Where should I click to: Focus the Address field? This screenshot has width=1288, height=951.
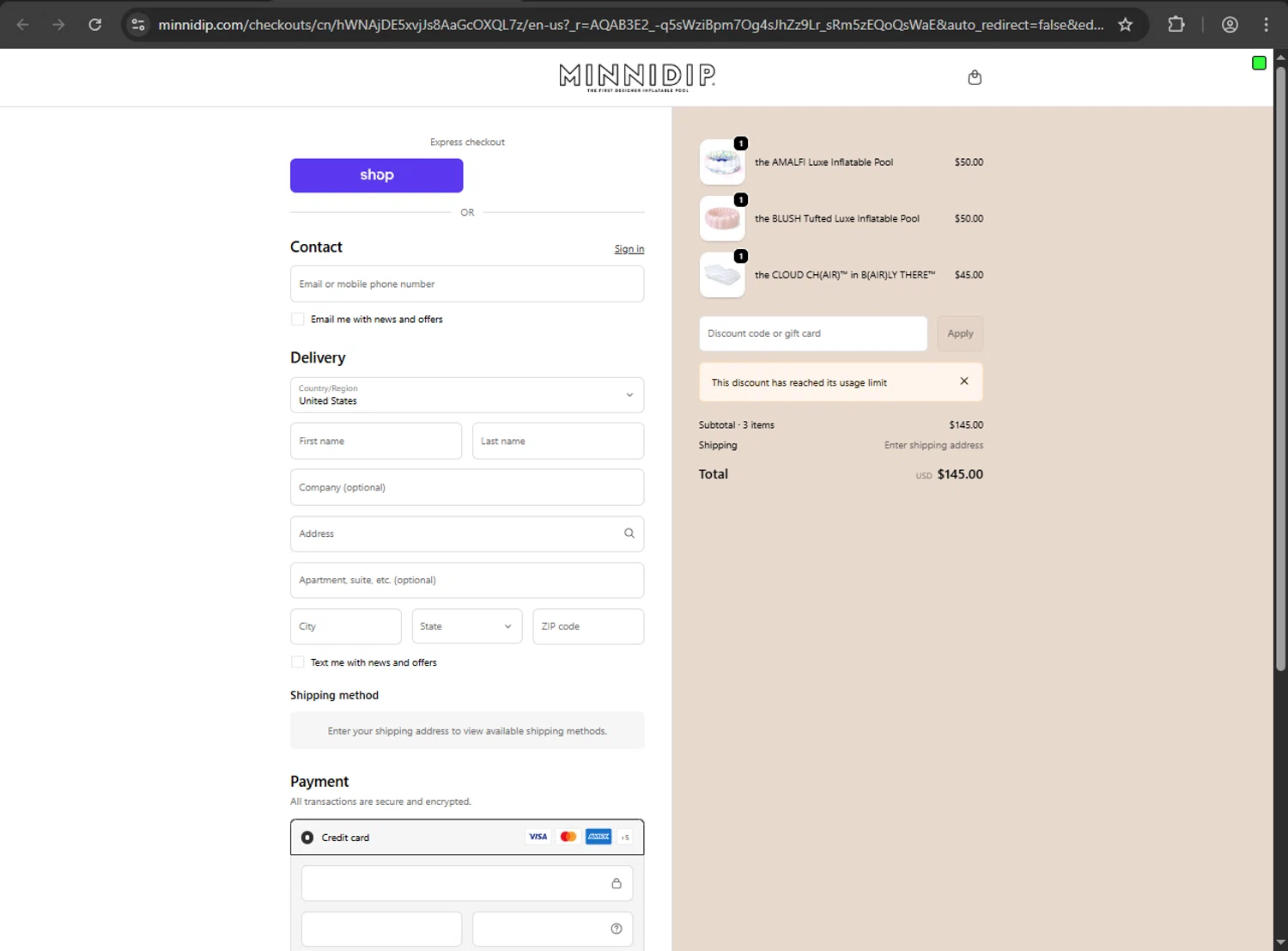click(x=467, y=533)
